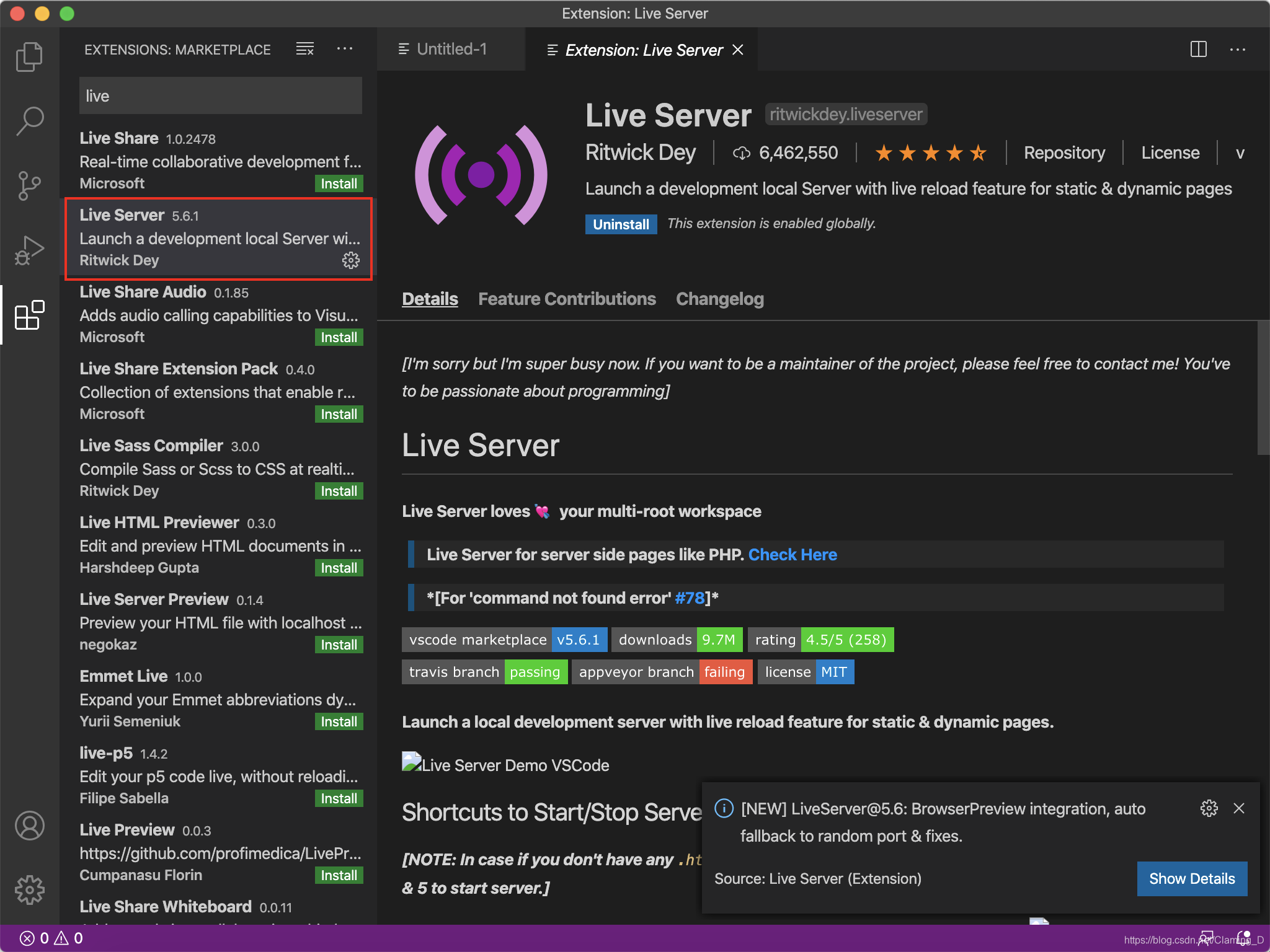Install the Live Sass Compiler extension
This screenshot has width=1270, height=952.
pos(339,491)
